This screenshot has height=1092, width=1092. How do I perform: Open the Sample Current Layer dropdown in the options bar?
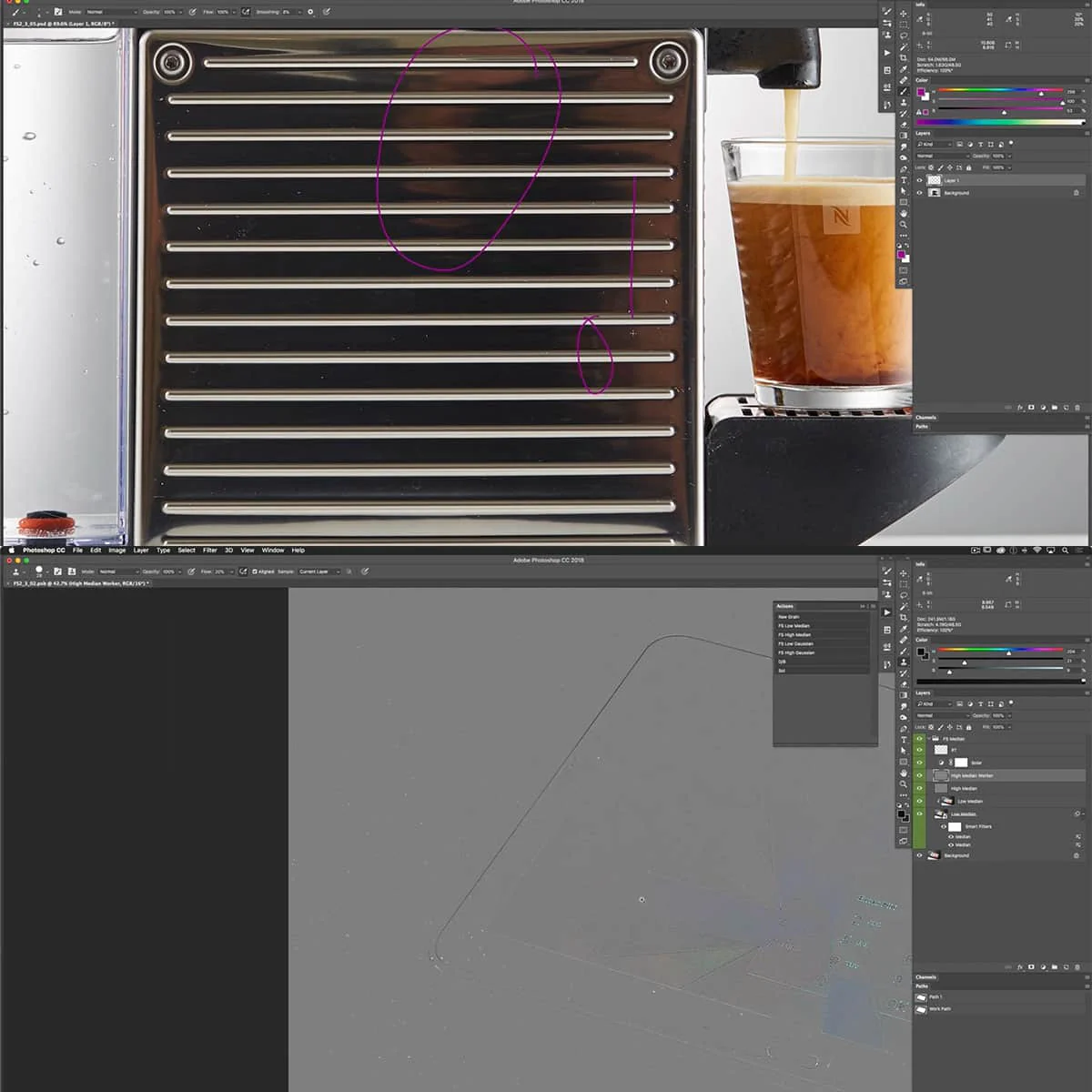[319, 571]
